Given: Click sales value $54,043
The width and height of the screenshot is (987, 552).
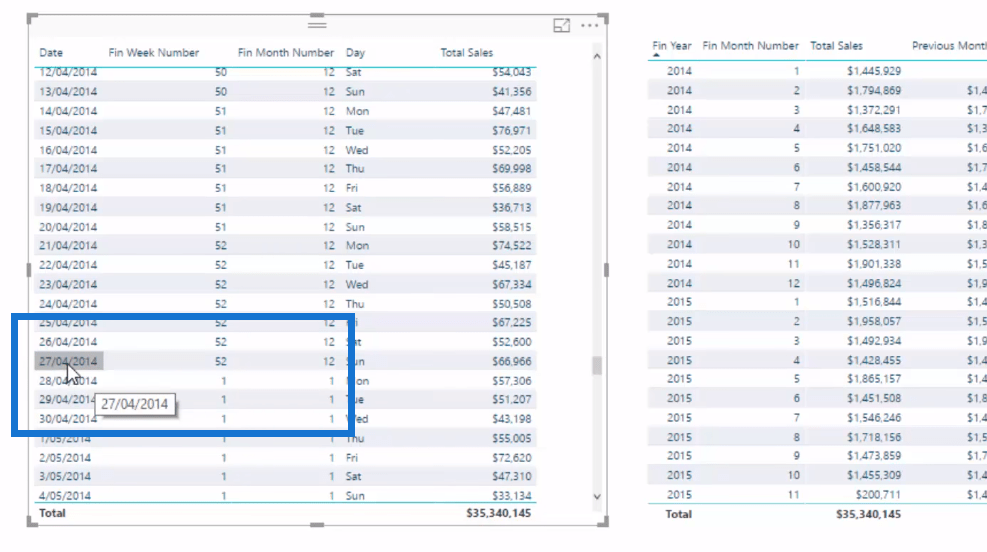Looking at the screenshot, I should [x=512, y=72].
